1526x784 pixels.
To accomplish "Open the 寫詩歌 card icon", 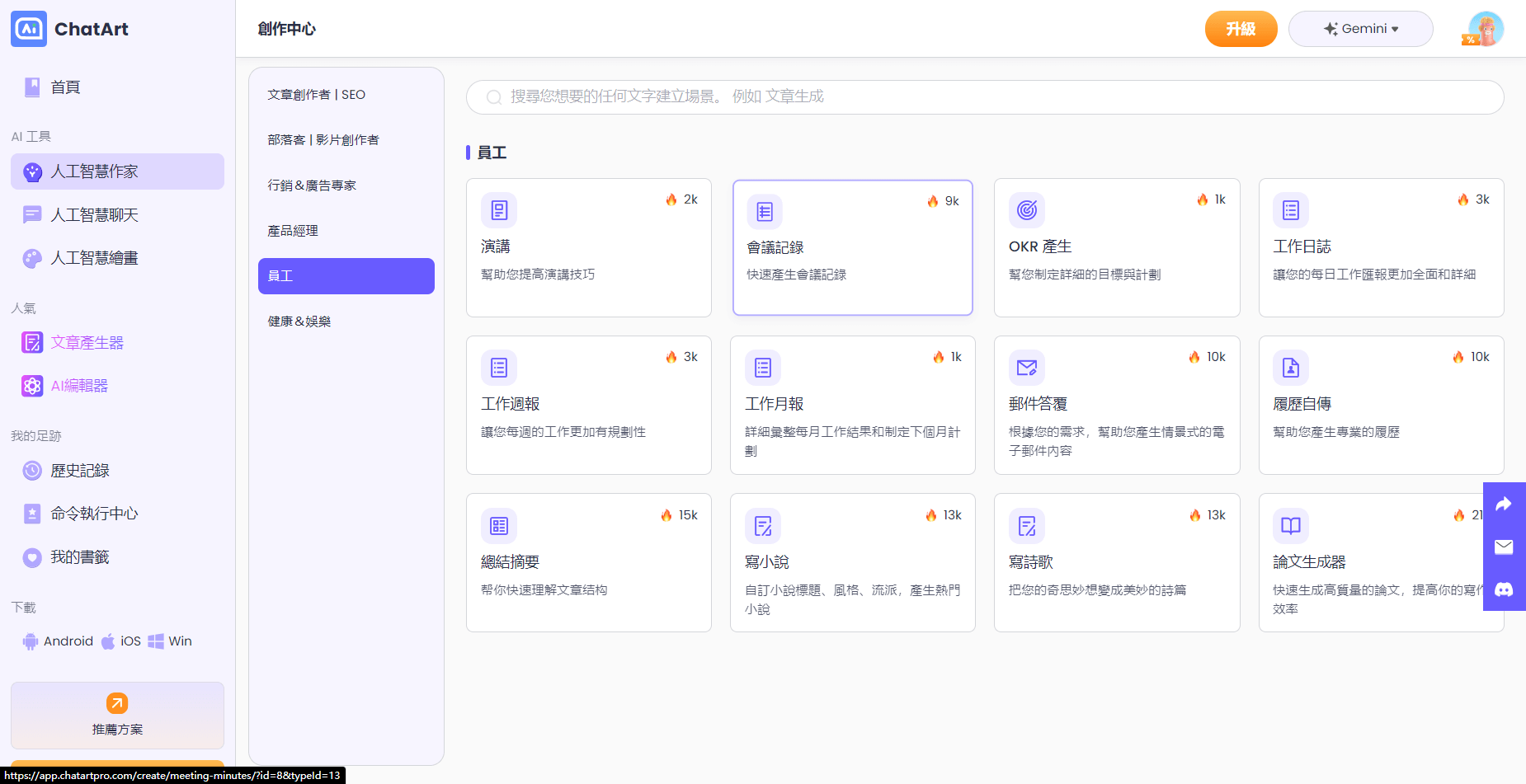I will [x=1027, y=526].
